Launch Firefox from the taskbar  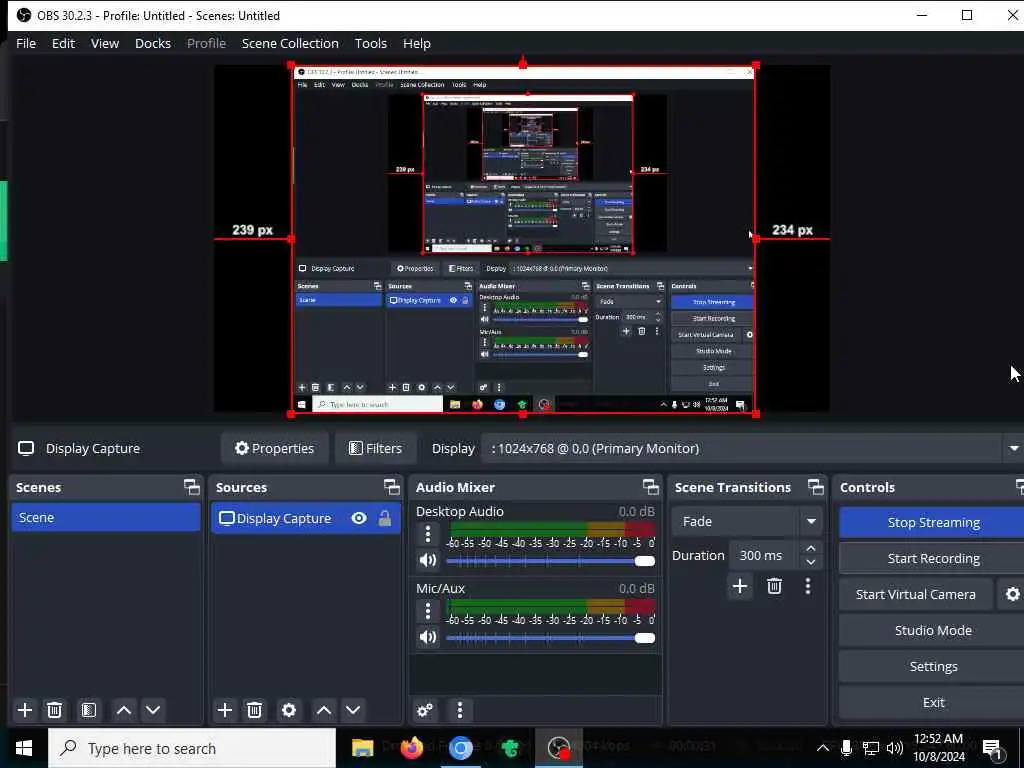411,748
